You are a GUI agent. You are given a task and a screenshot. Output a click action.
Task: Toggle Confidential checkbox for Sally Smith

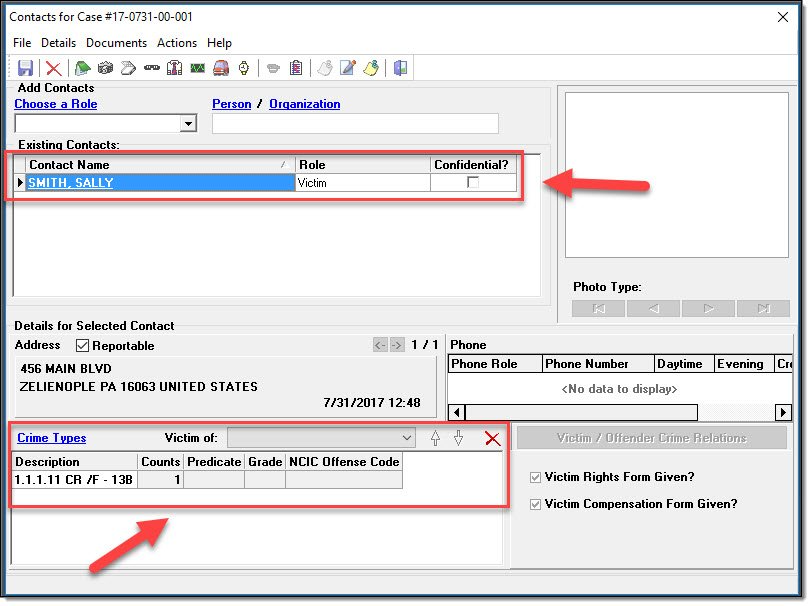point(473,183)
